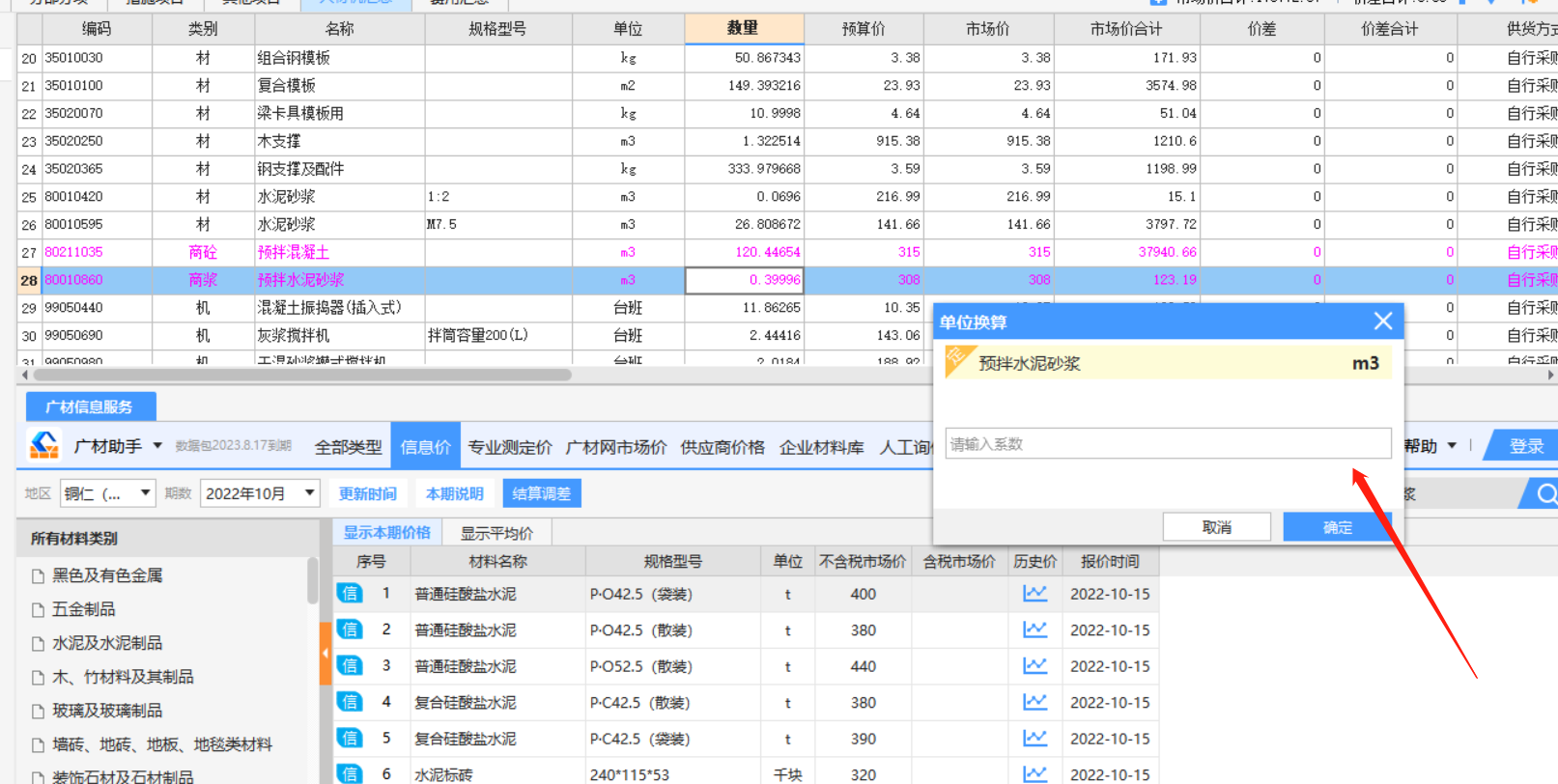Open history price chart for row 5 P·C42.5（袋装）
The height and width of the screenshot is (784, 1558).
pos(1034,739)
